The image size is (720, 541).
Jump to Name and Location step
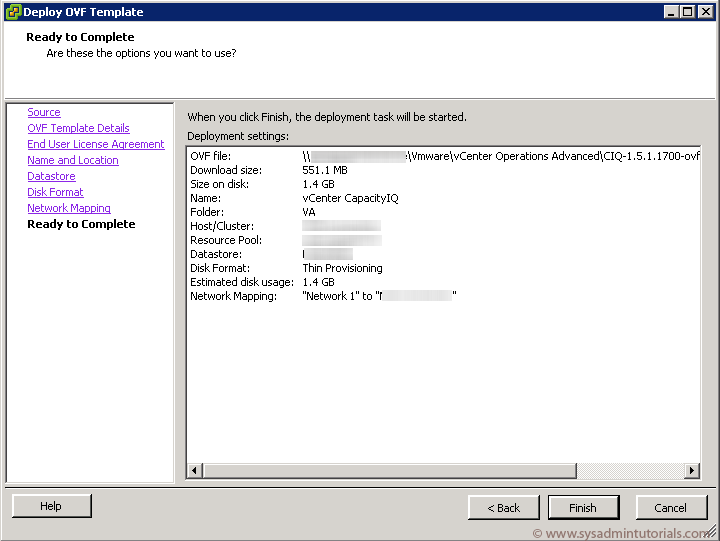click(x=73, y=160)
